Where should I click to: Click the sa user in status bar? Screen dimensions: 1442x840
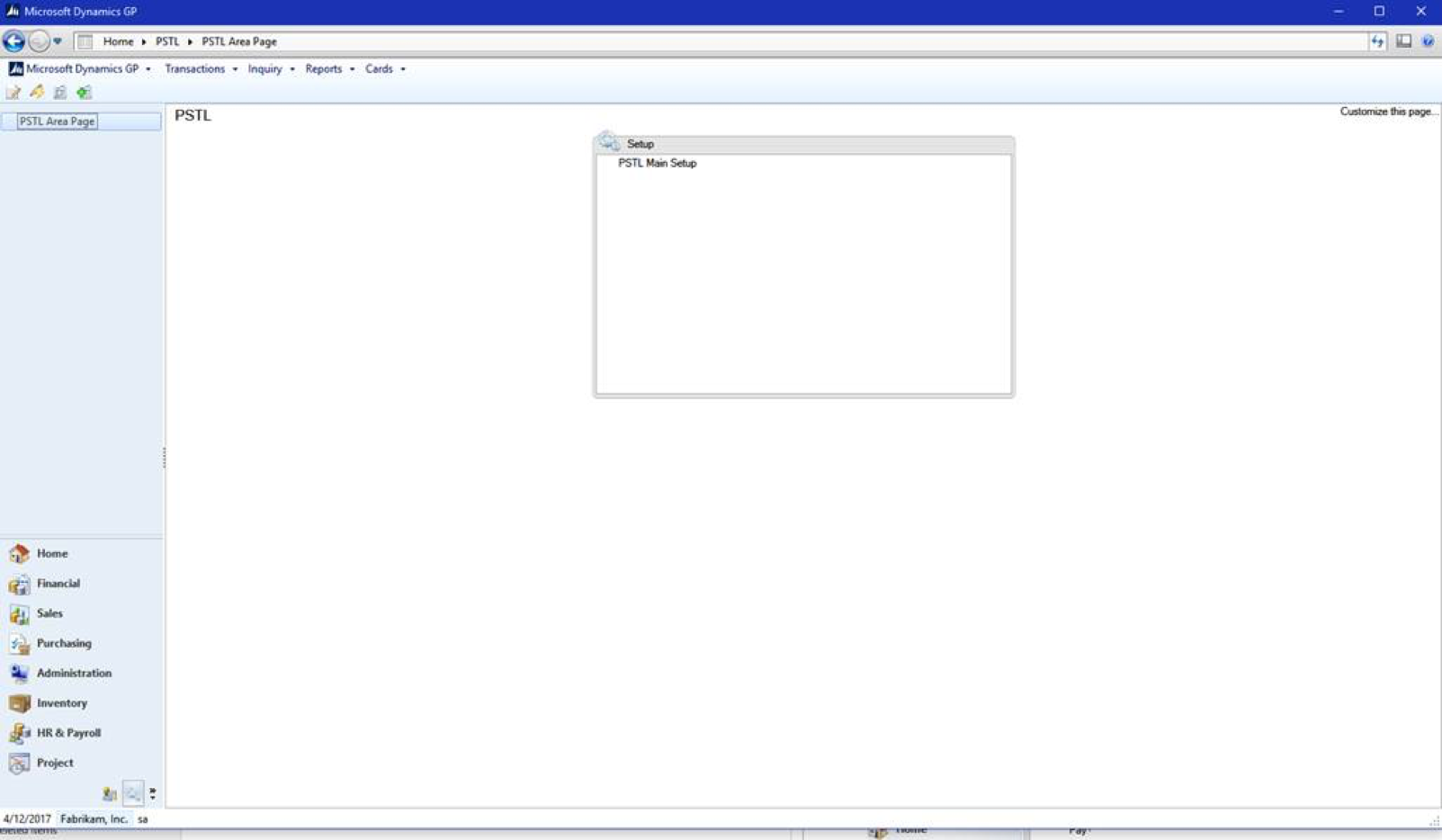pos(142,819)
